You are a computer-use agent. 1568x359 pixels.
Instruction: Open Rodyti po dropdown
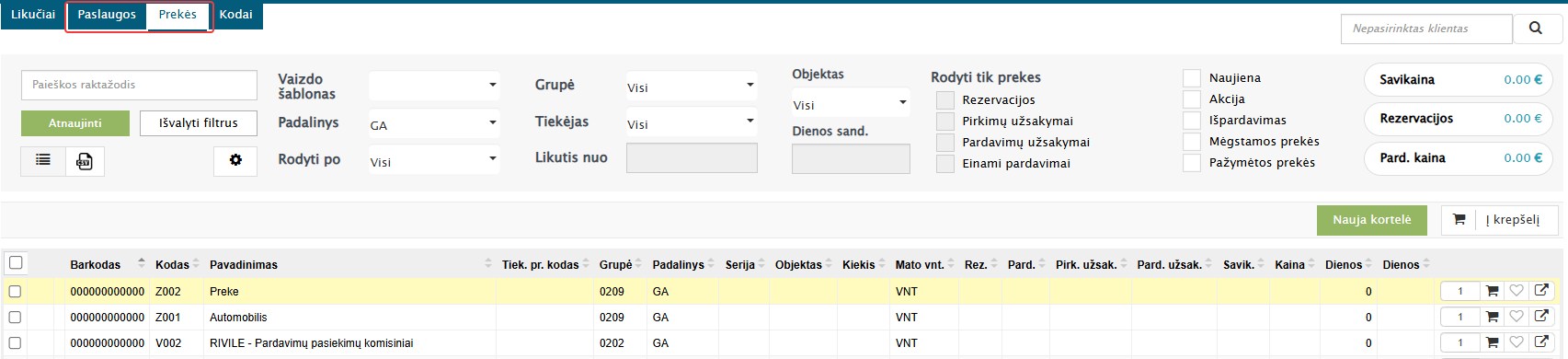(434, 160)
